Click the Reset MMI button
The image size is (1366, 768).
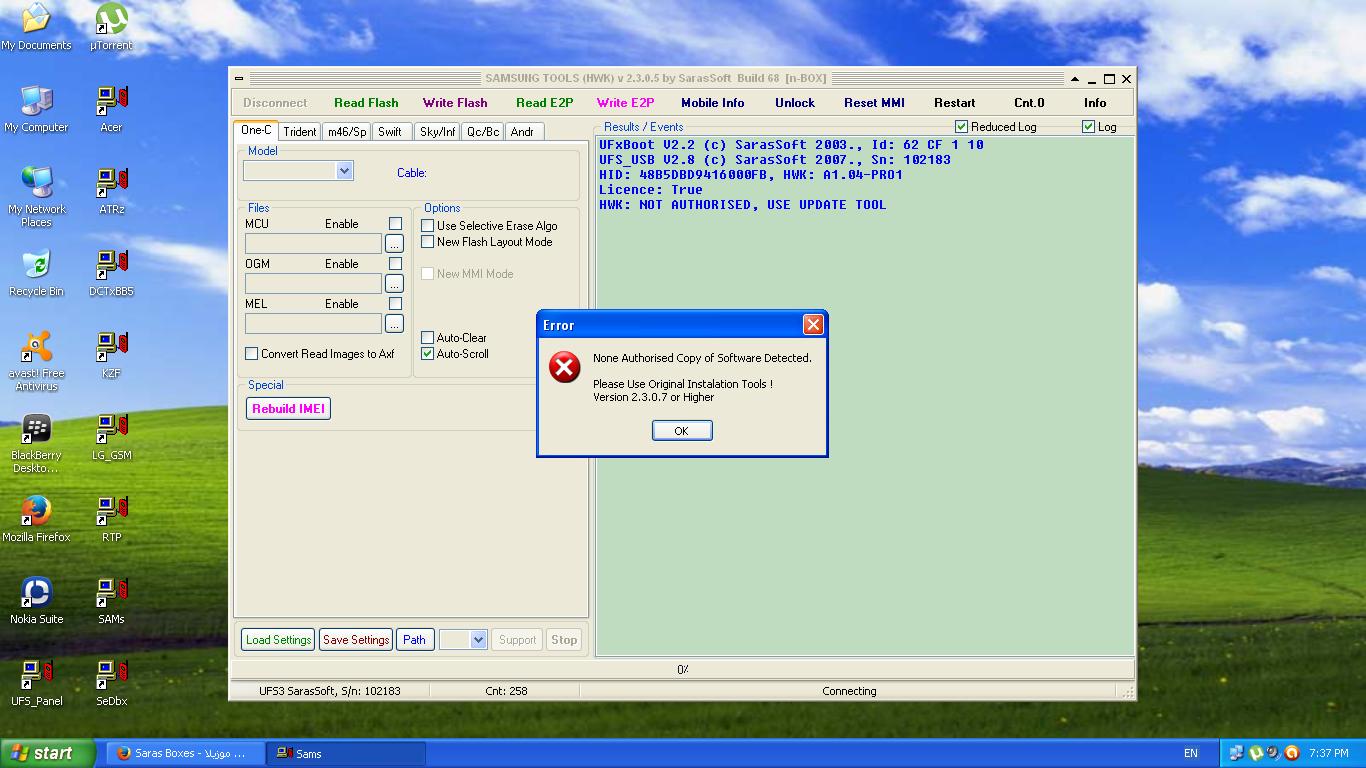click(x=874, y=103)
